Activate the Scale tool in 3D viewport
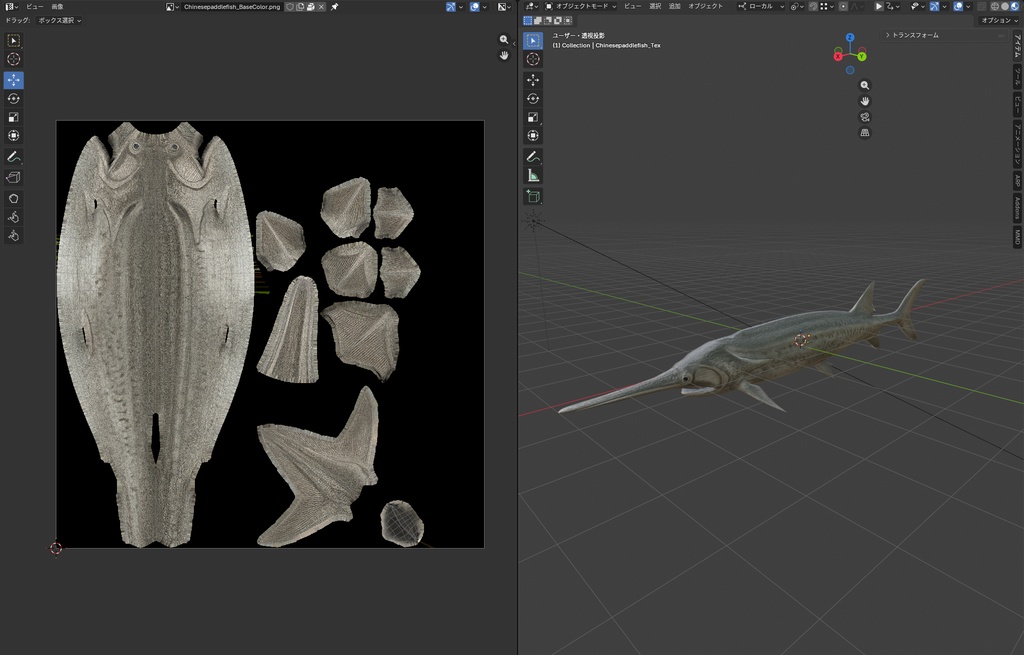The height and width of the screenshot is (655, 1024). click(533, 118)
